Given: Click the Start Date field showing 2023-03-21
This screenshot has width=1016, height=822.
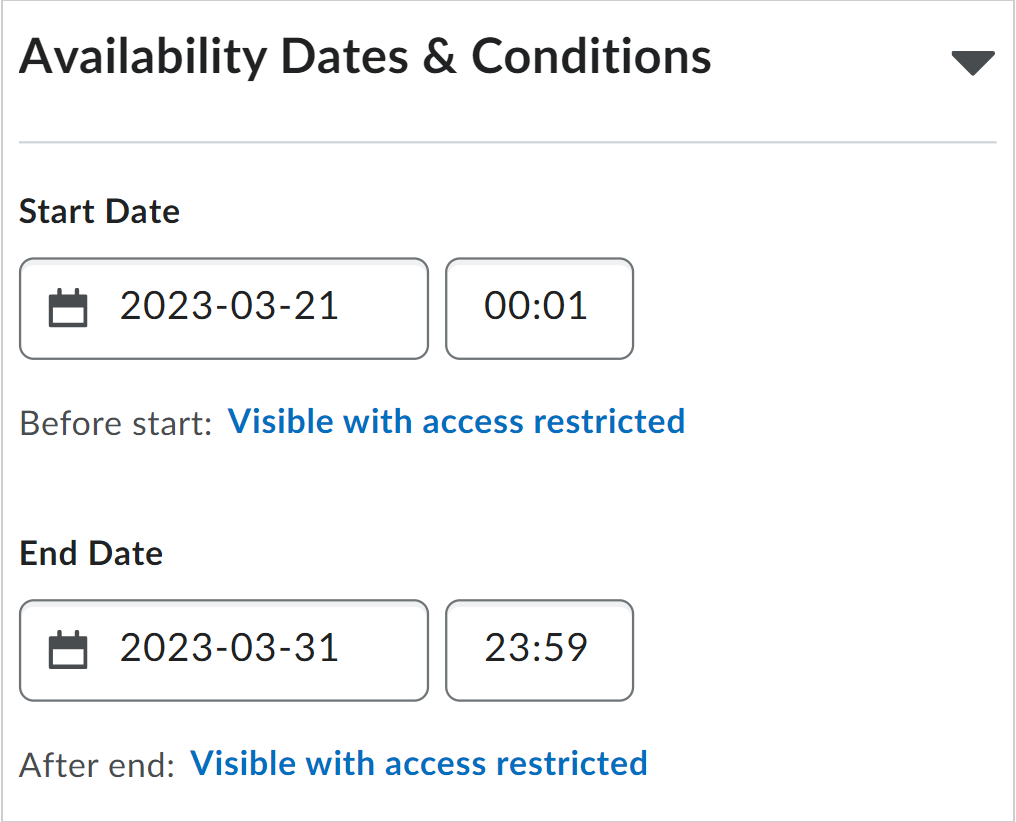Looking at the screenshot, I should (229, 307).
